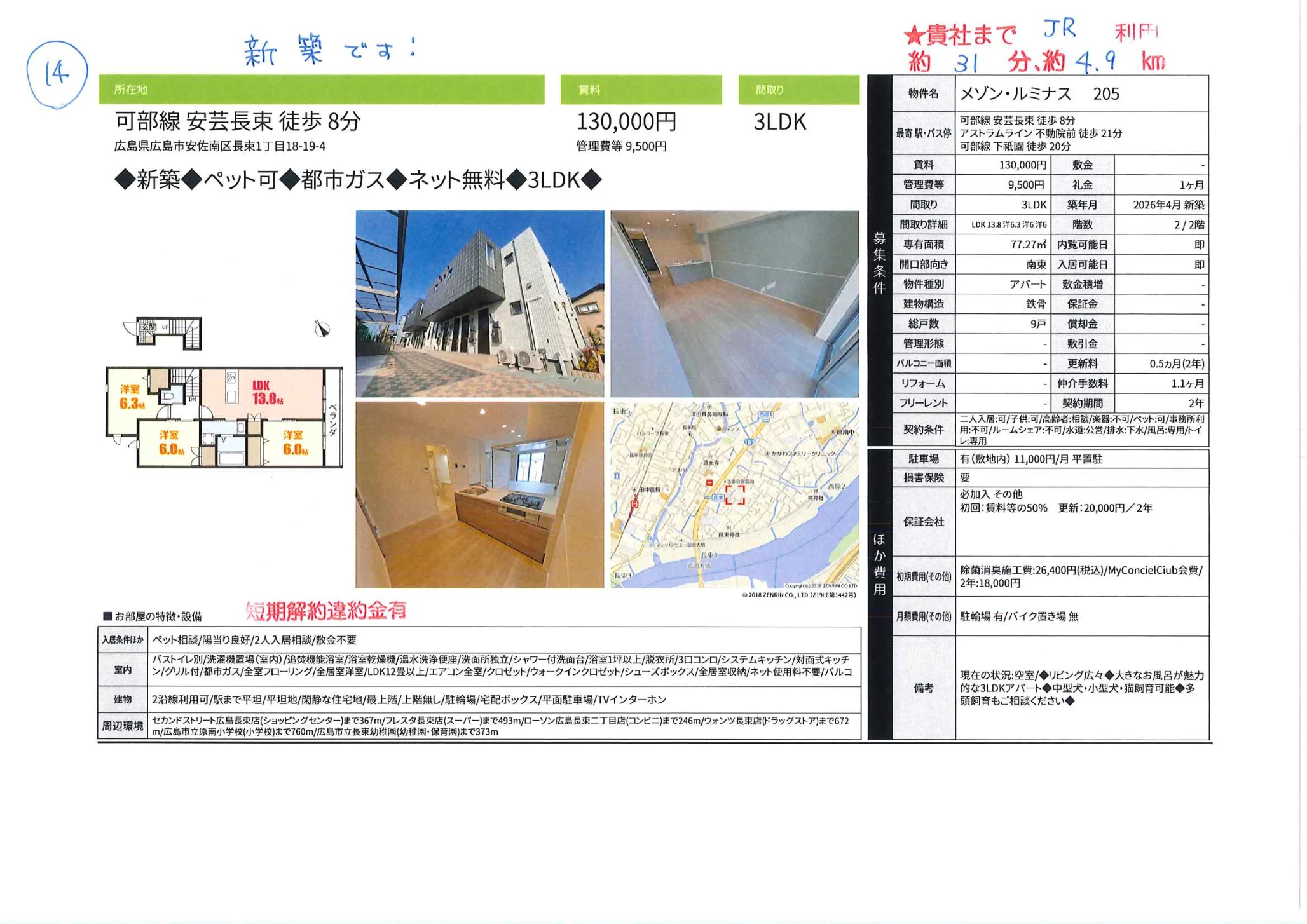
Task: Open the building exterior photo
Action: coord(479,304)
